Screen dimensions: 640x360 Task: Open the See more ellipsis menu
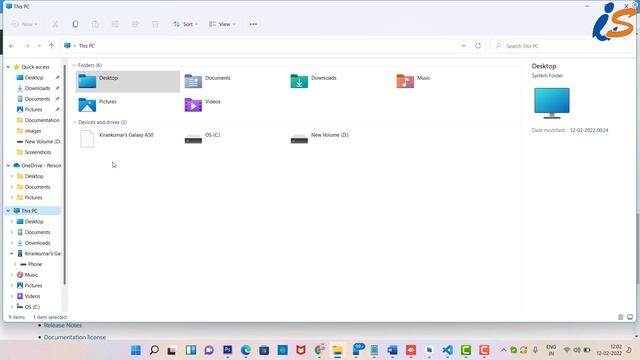coord(253,24)
